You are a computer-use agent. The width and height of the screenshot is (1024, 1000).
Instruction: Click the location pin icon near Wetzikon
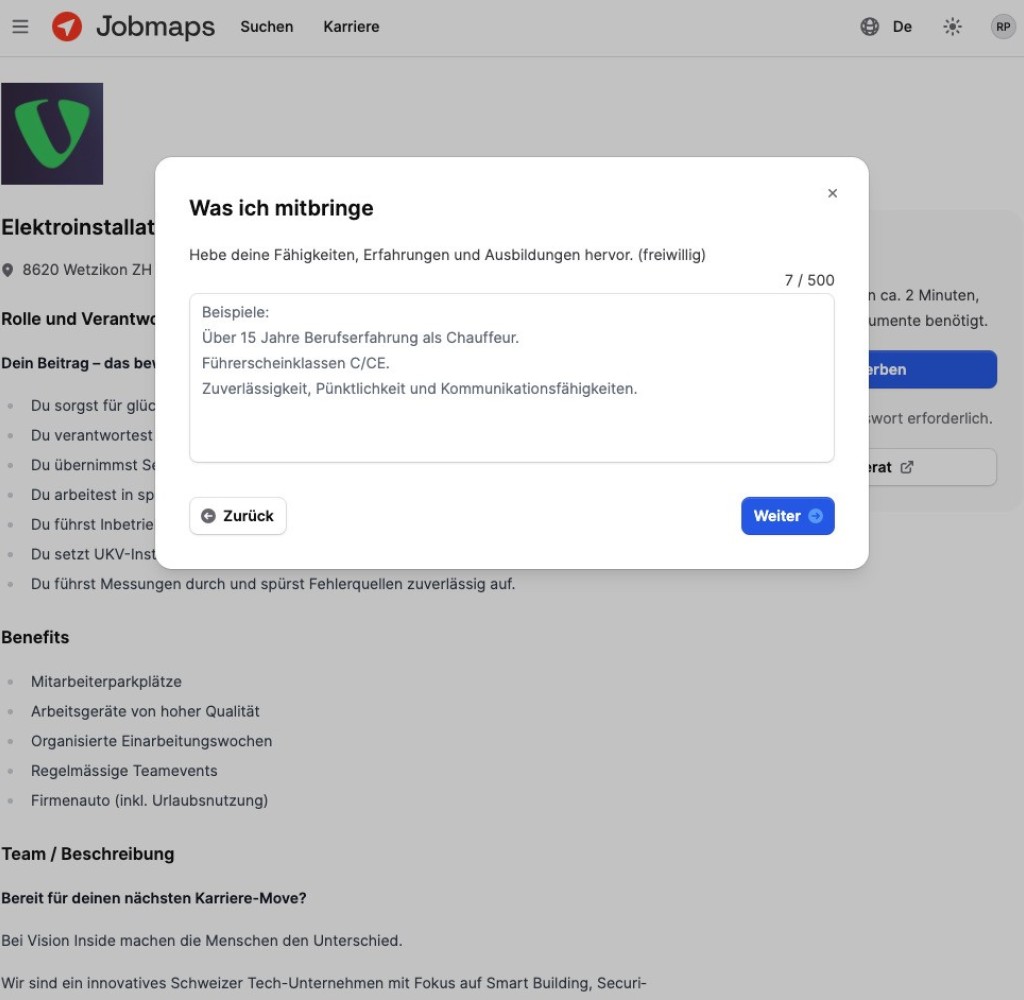[x=8, y=270]
